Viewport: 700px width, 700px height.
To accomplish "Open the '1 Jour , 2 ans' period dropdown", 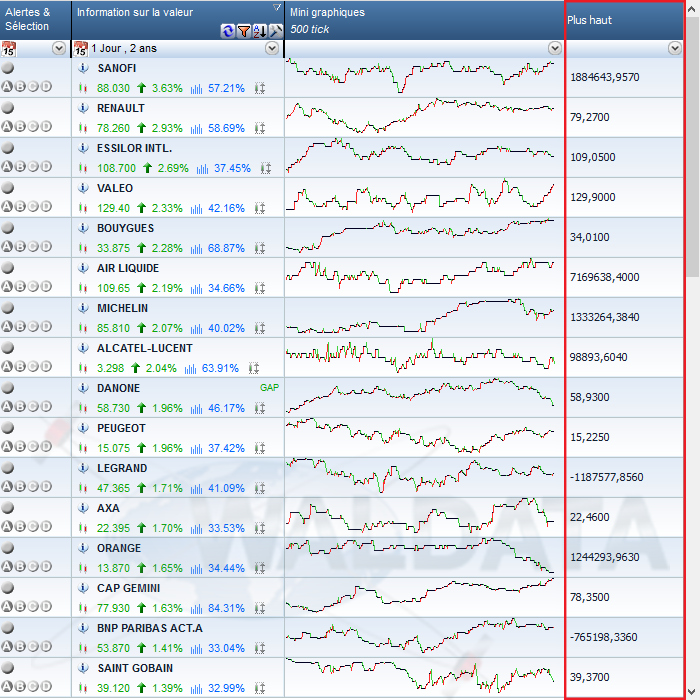I will tap(272, 48).
